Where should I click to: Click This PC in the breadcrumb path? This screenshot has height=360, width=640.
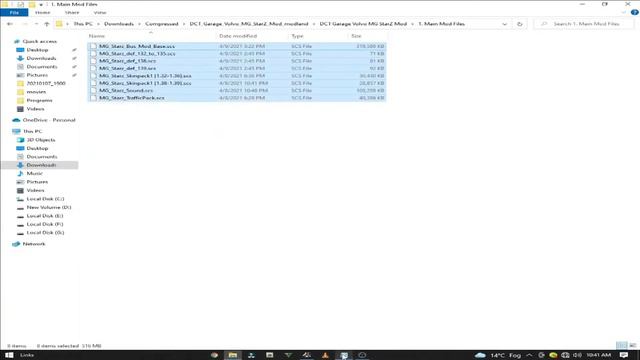(x=83, y=24)
